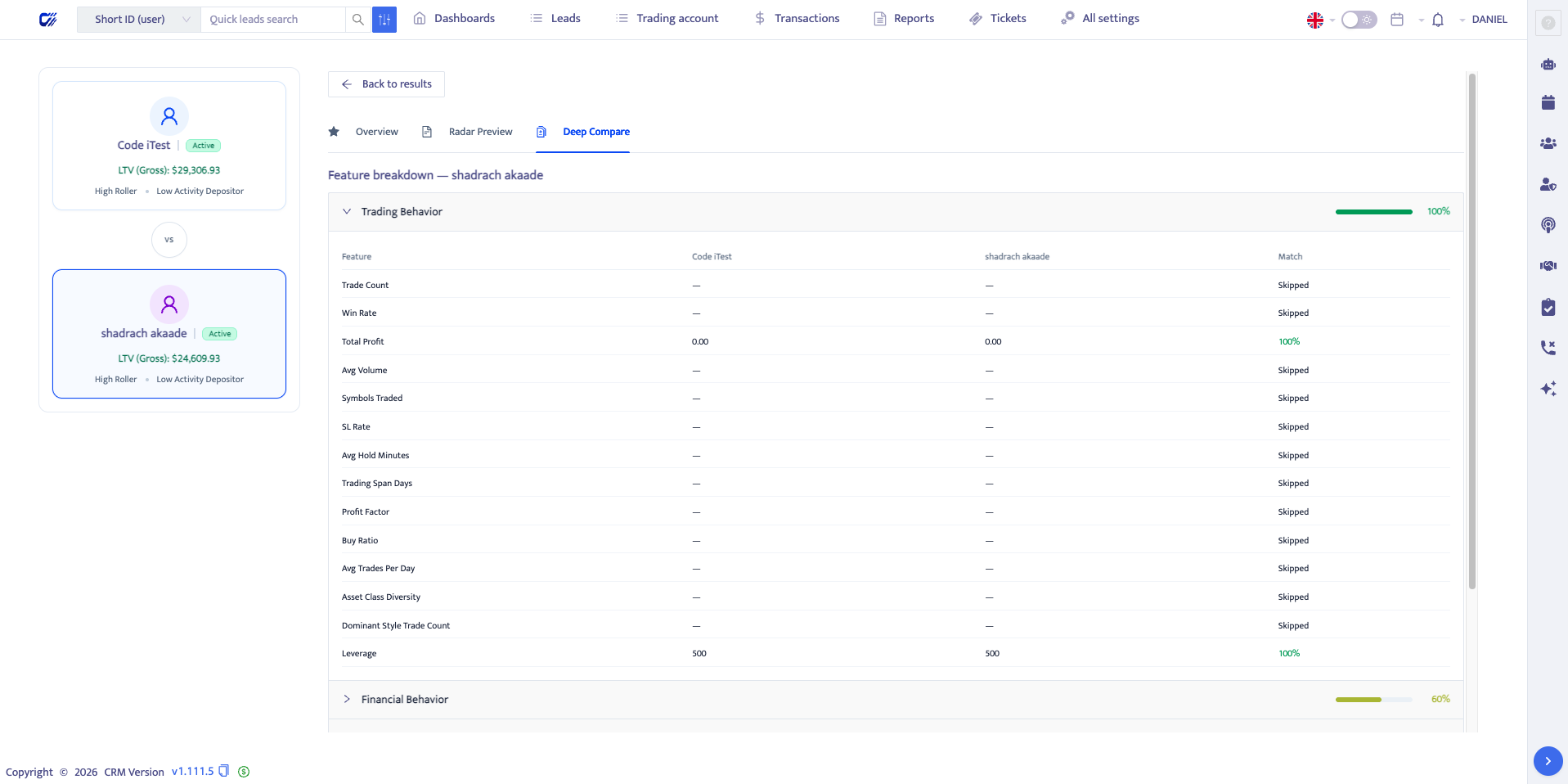Click the Overview star icon
This screenshot has width=1568, height=784.
tap(334, 132)
